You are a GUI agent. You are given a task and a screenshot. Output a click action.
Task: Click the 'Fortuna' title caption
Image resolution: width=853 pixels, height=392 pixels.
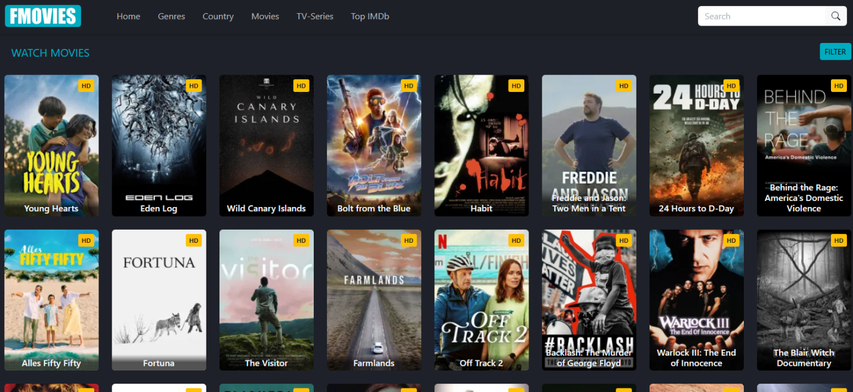[159, 363]
